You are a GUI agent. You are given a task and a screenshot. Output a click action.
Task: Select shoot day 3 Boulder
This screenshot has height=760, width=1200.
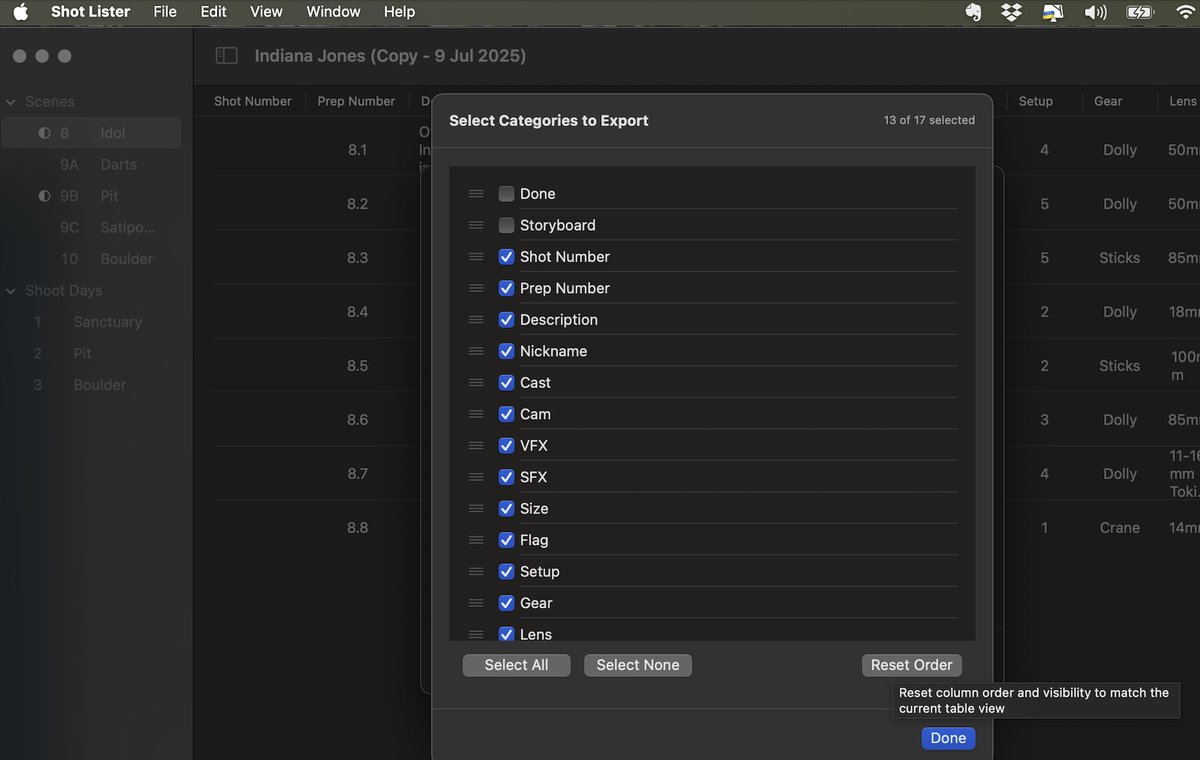tap(92, 385)
